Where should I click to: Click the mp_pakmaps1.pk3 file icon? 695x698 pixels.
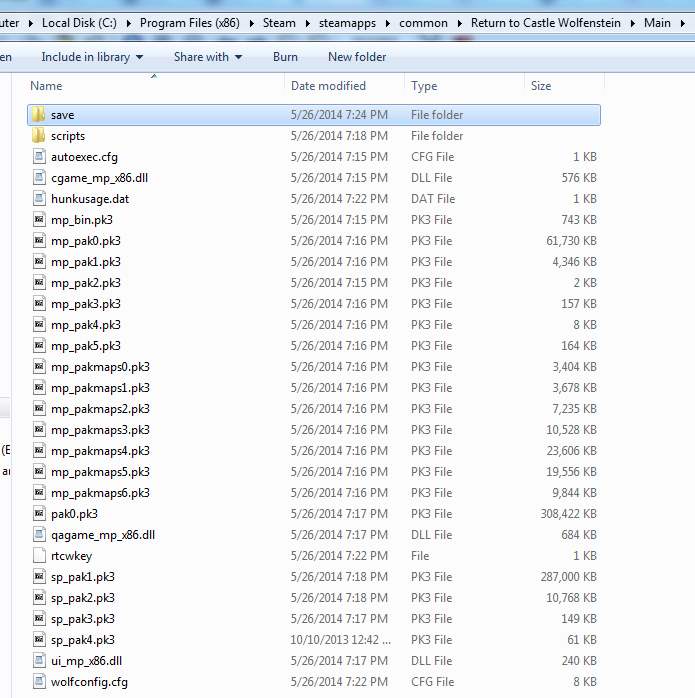(x=39, y=387)
